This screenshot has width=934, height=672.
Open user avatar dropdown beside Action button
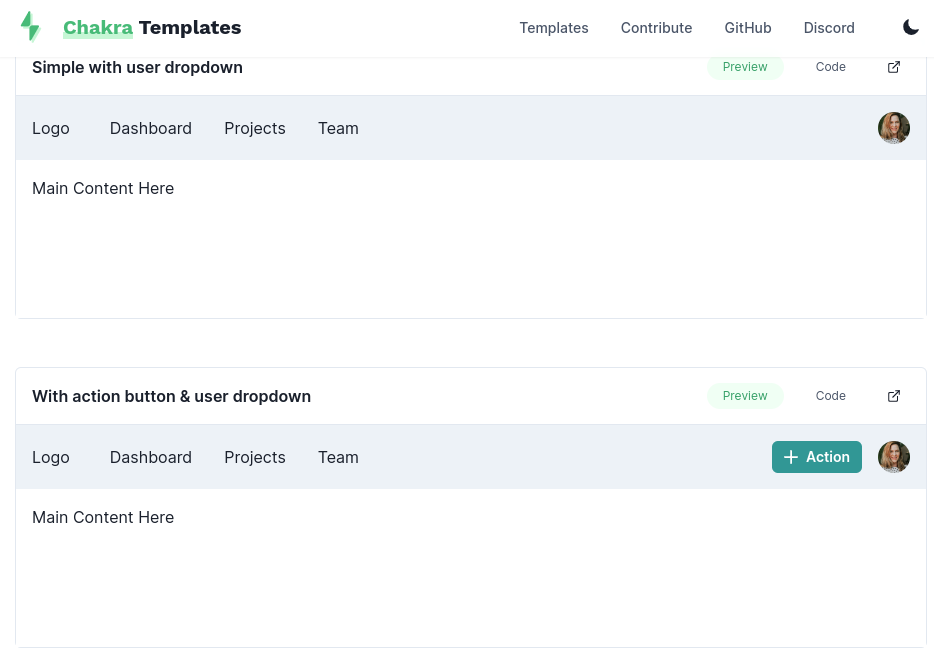coord(894,457)
